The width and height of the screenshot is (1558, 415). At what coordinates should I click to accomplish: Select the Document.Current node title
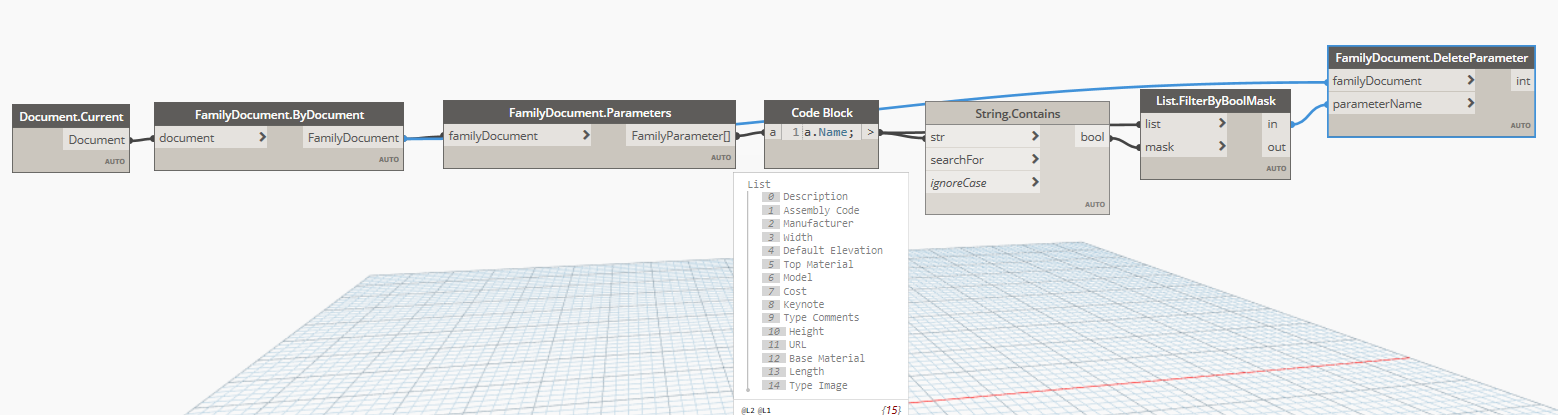[x=71, y=117]
